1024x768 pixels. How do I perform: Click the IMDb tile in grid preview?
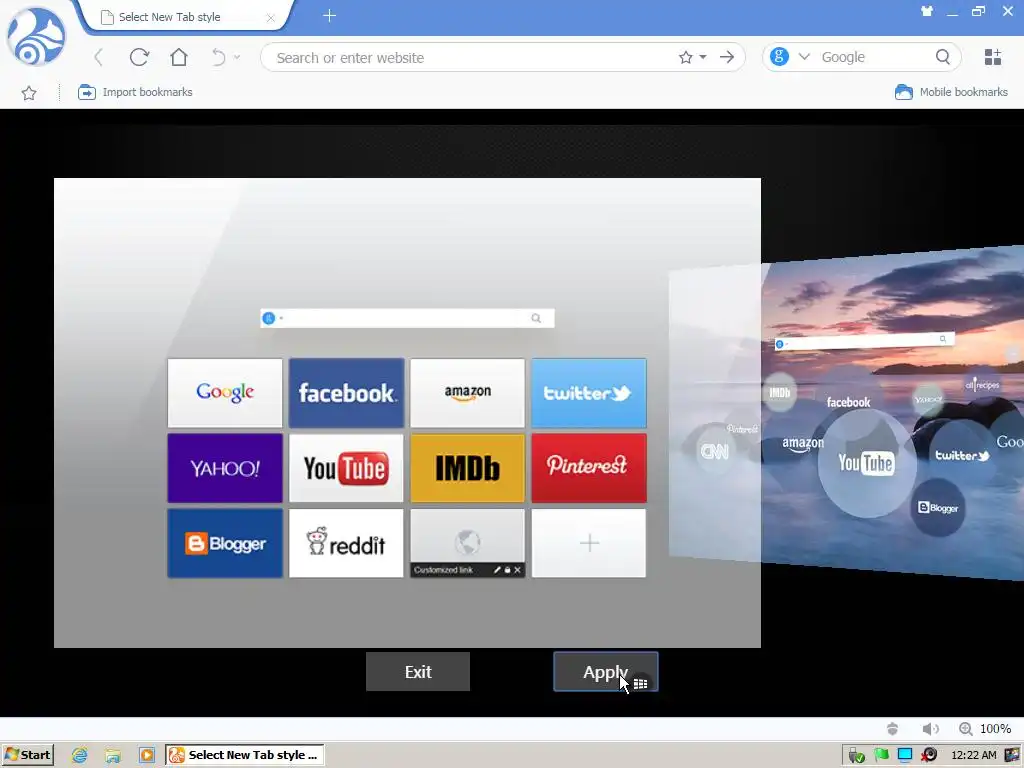click(468, 468)
